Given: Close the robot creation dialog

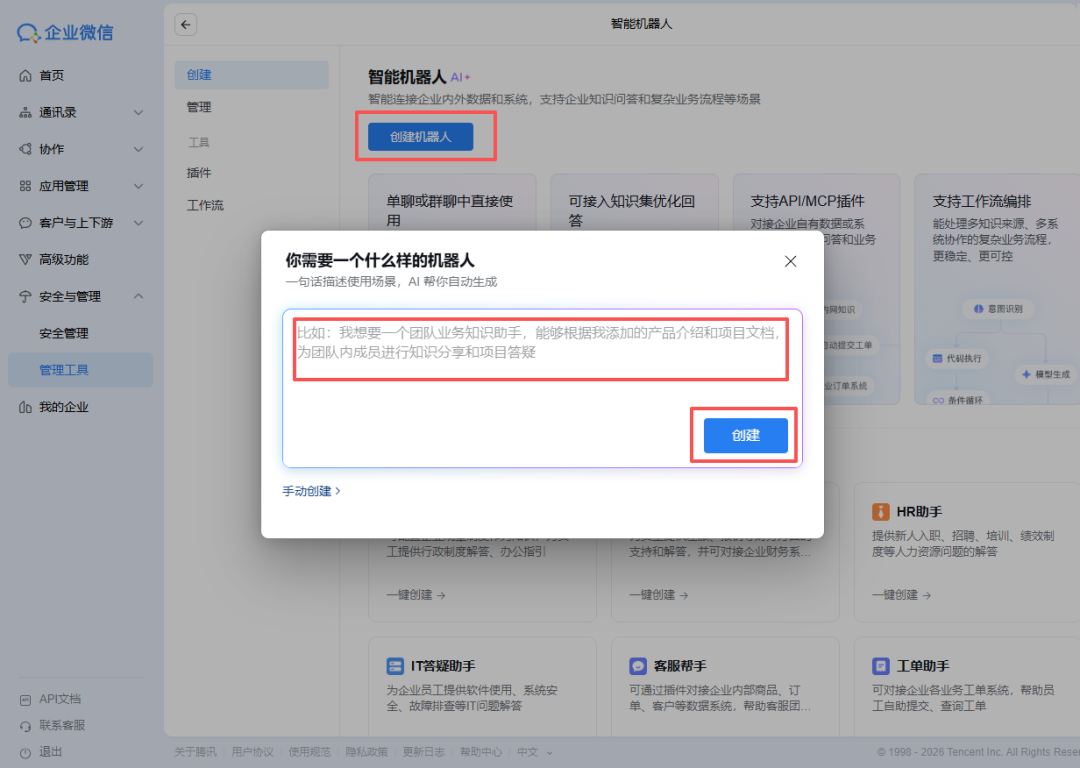Looking at the screenshot, I should click(790, 261).
